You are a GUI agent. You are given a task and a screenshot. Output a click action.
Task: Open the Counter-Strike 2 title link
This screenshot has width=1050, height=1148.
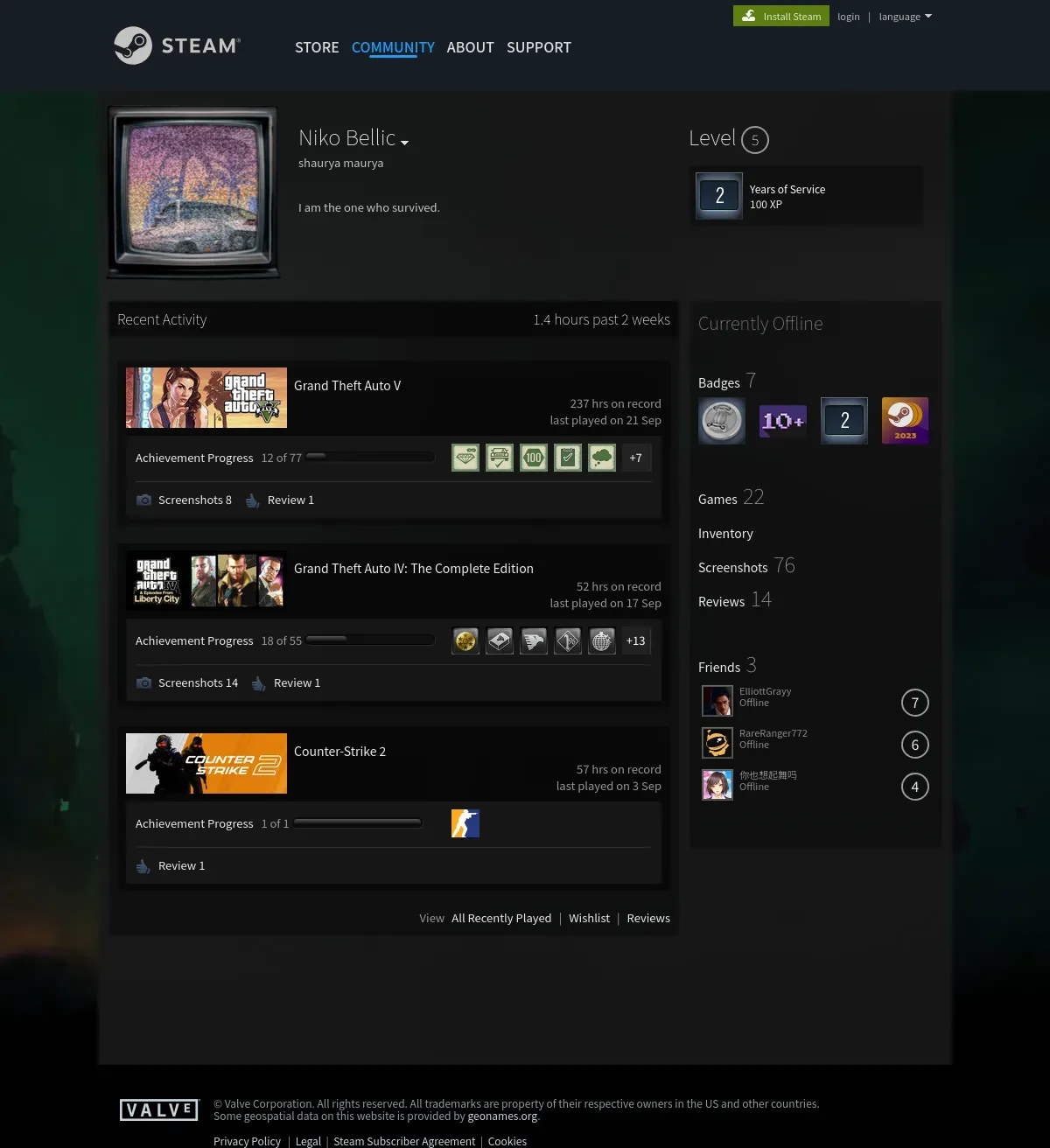pos(339,752)
